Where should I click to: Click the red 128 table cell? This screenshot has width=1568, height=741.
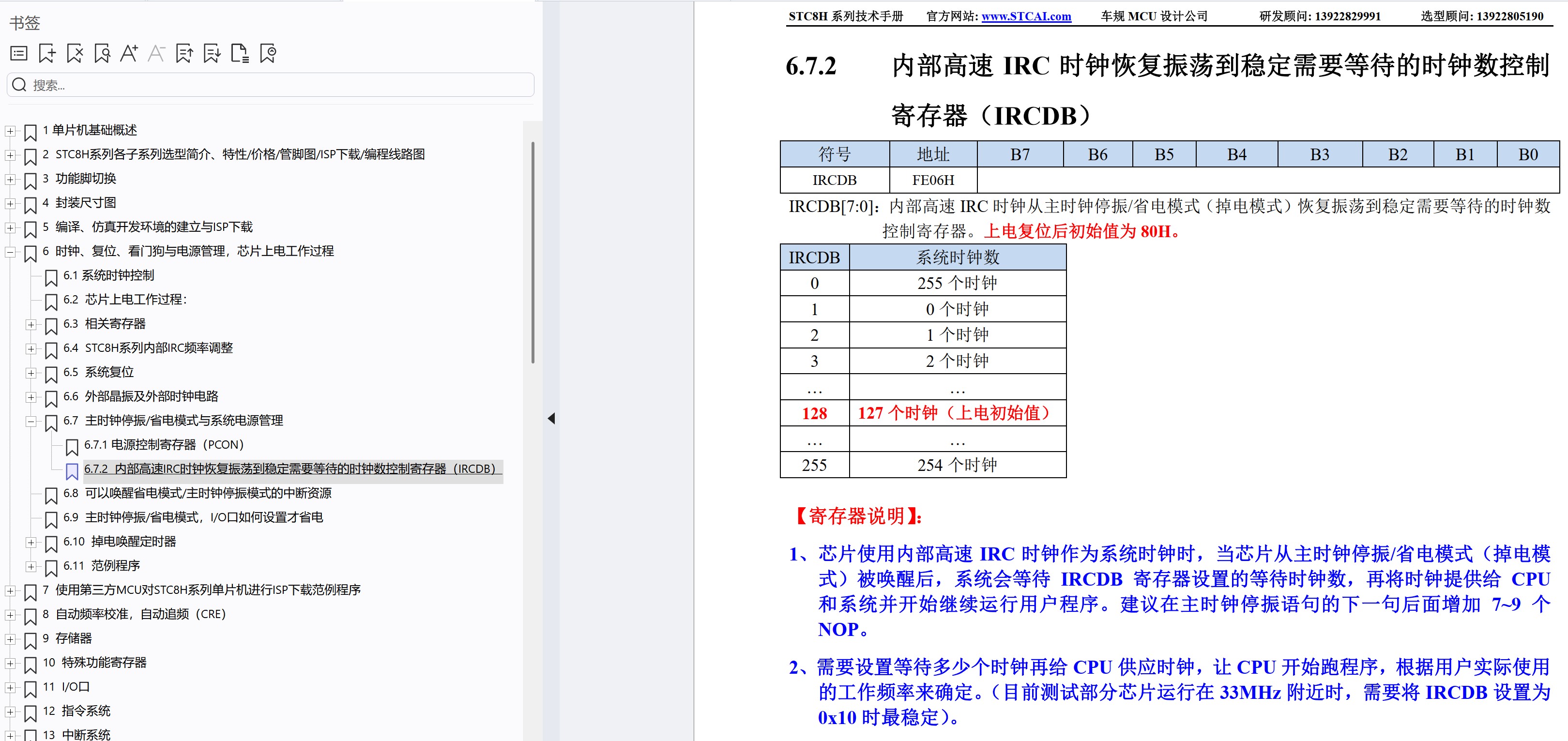(x=814, y=413)
